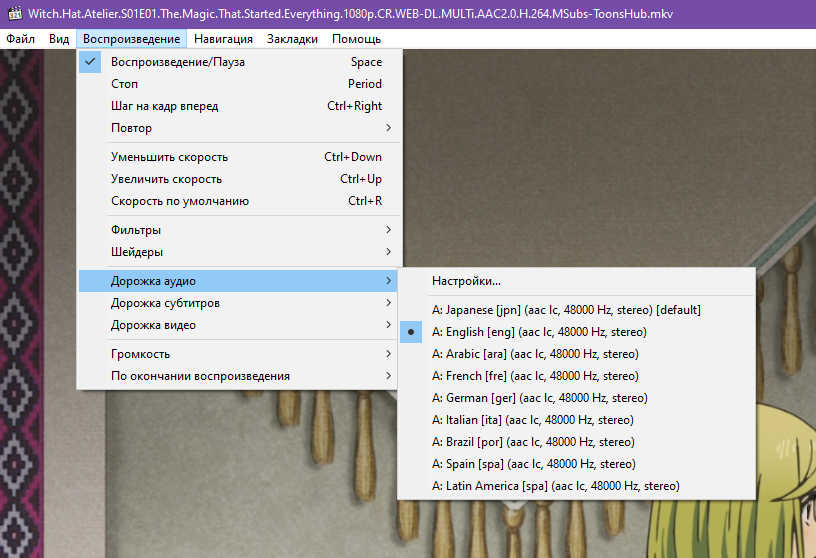
Task: Click the MPC-HC app icon in title bar
Action: 15,14
